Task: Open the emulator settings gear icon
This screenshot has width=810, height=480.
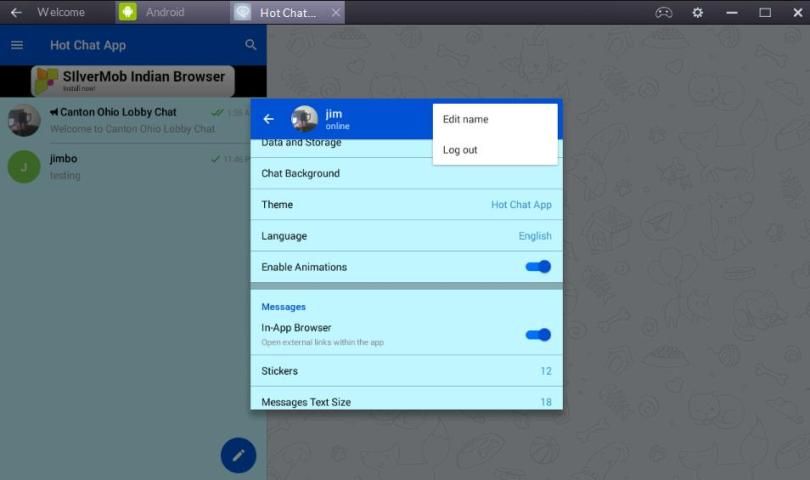Action: coord(698,13)
